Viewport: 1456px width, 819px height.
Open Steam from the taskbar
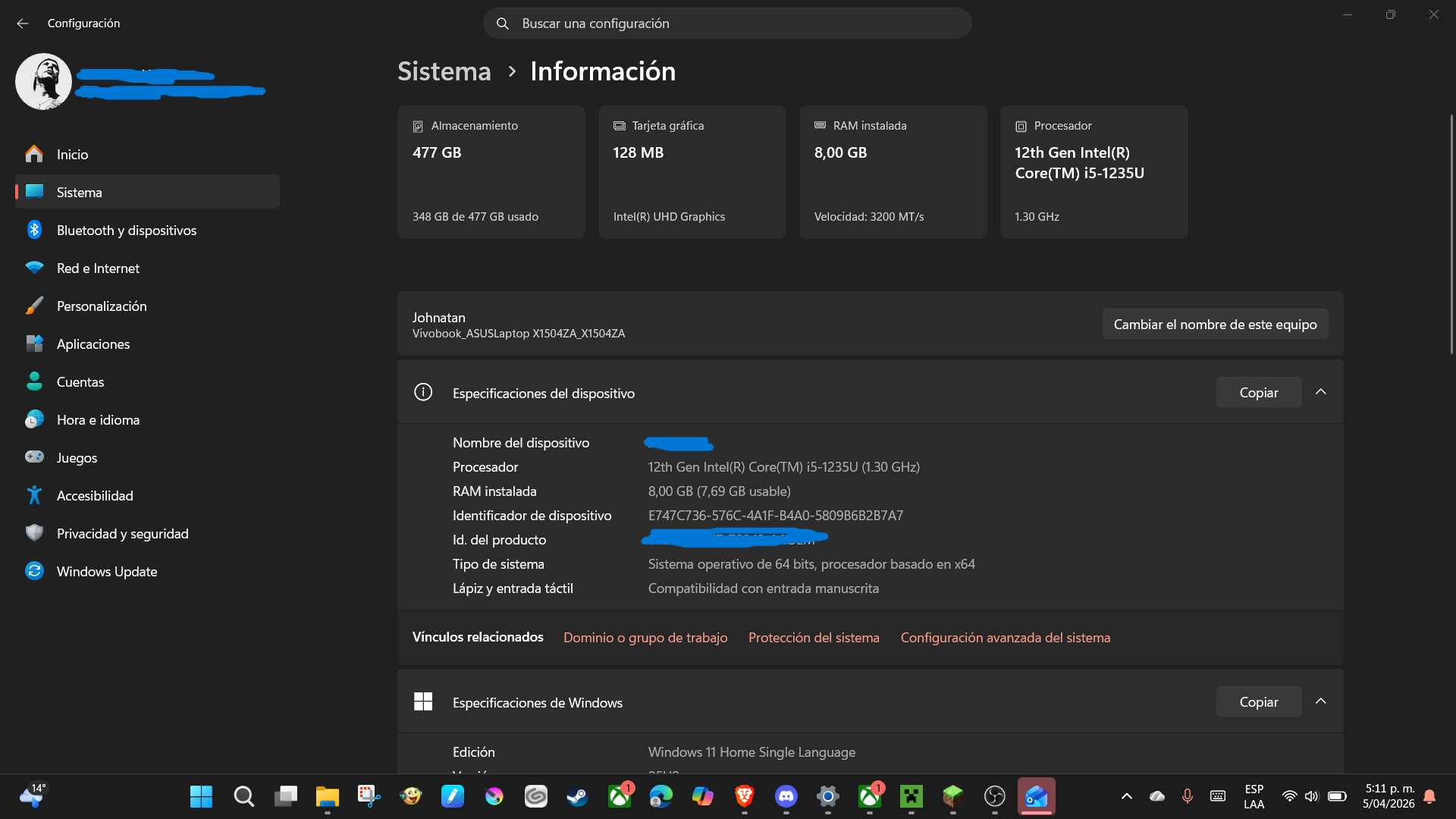pyautogui.click(x=577, y=796)
